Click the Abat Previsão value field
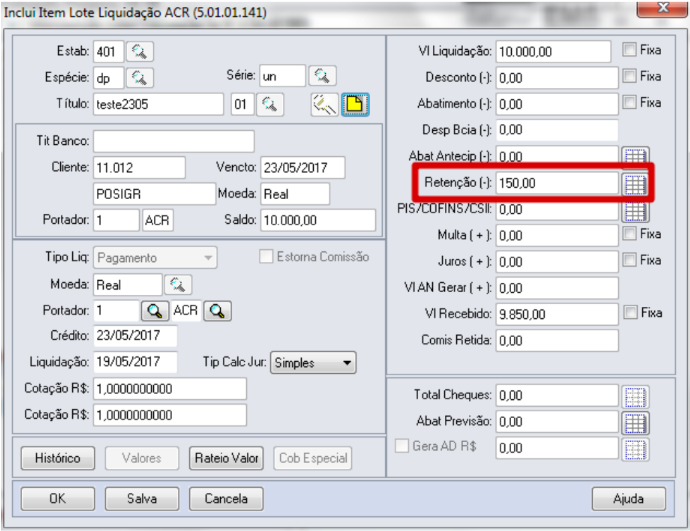 click(557, 422)
